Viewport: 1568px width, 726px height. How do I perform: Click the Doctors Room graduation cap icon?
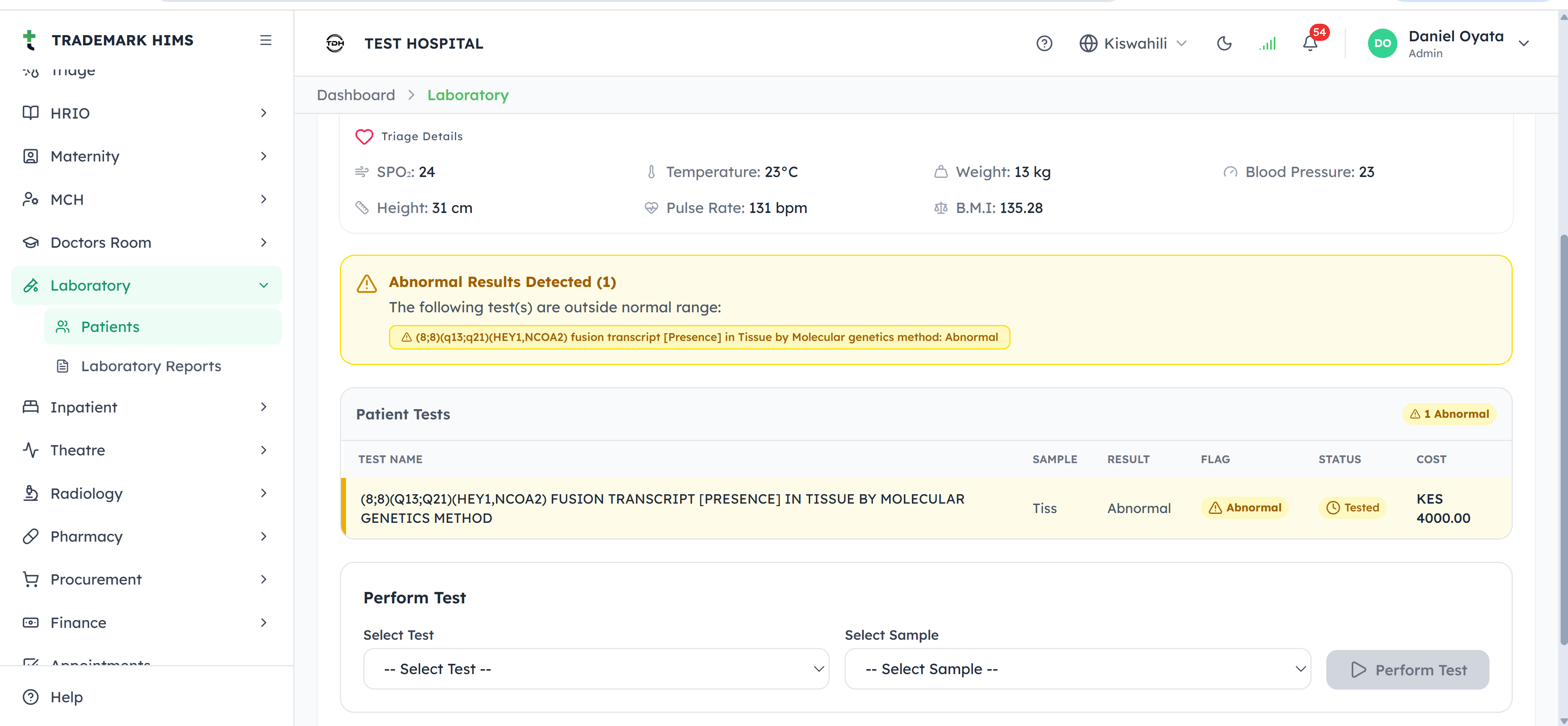[30, 243]
